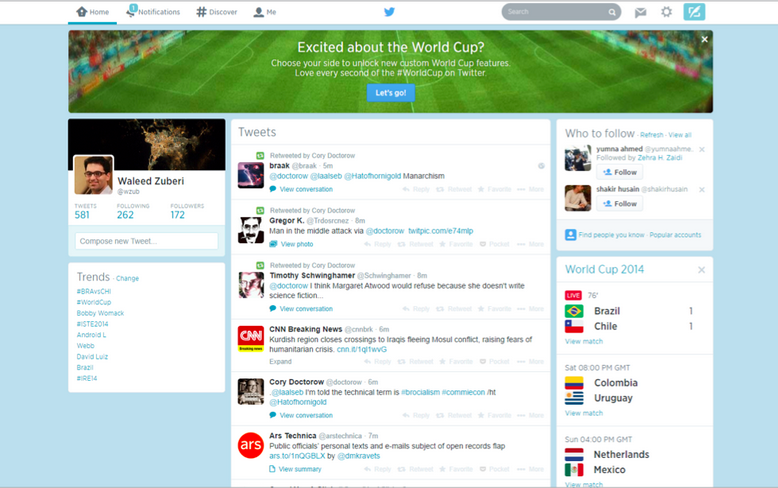Favorite Gregor K.'s tweet
The height and width of the screenshot is (488, 778).
point(456,244)
